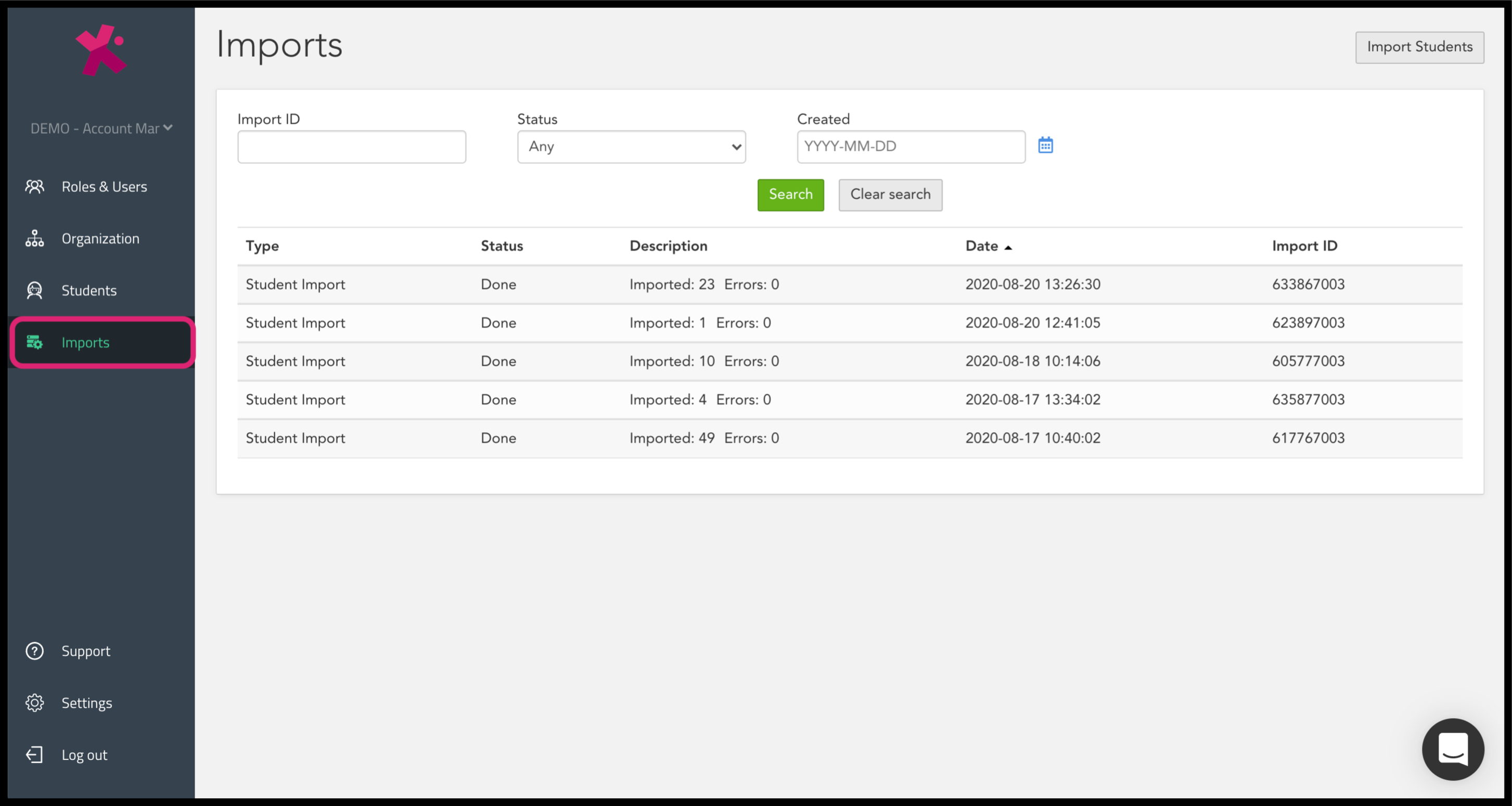
Task: Click the Settings gear icon
Action: pos(35,703)
